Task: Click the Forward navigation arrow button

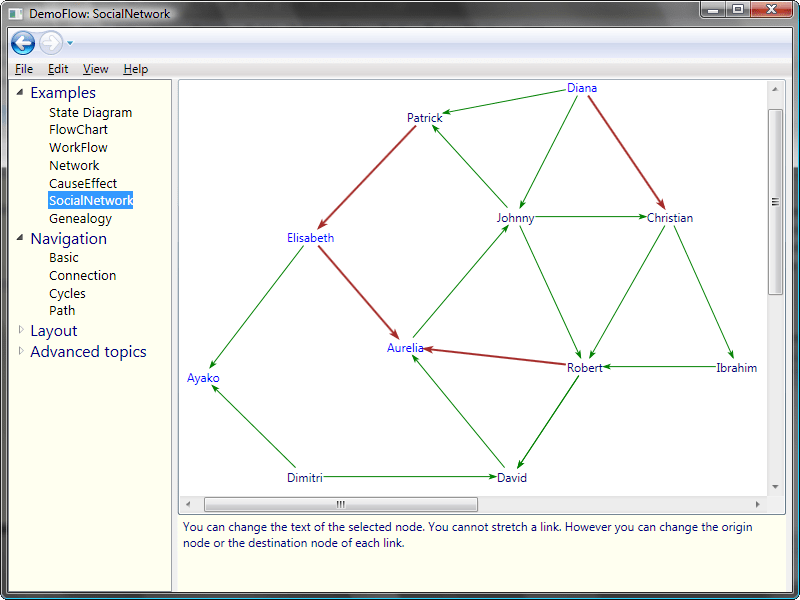Action: click(50, 42)
